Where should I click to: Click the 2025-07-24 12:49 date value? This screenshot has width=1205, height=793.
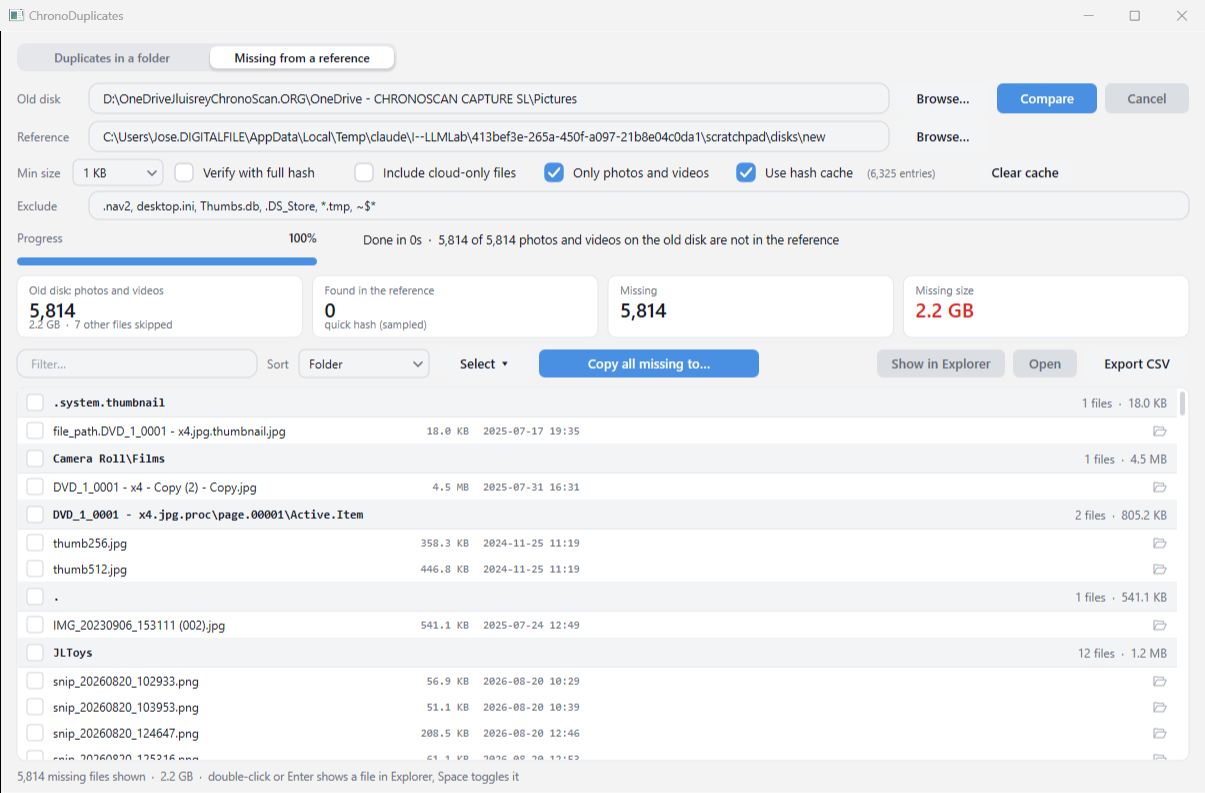point(531,625)
